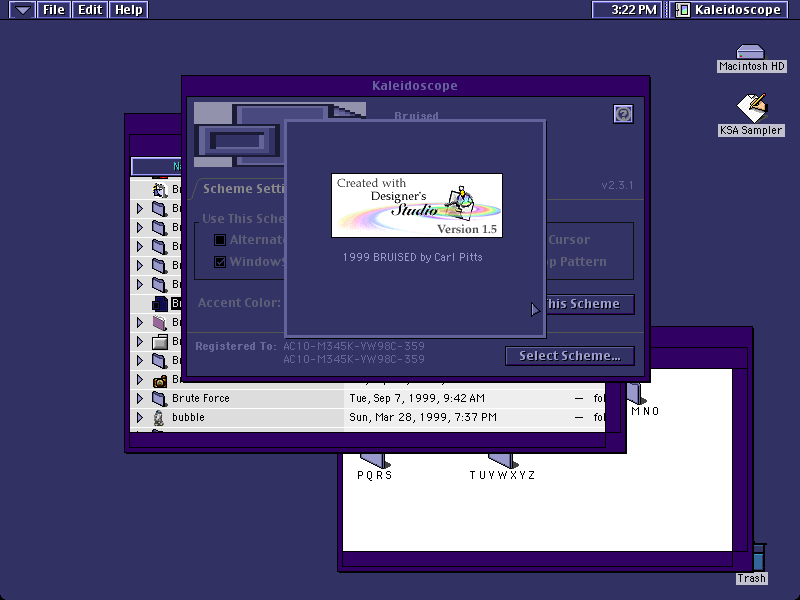Toggle the Alternate checkbox in Use This Scheme
Screen dimensions: 800x600
click(x=220, y=240)
